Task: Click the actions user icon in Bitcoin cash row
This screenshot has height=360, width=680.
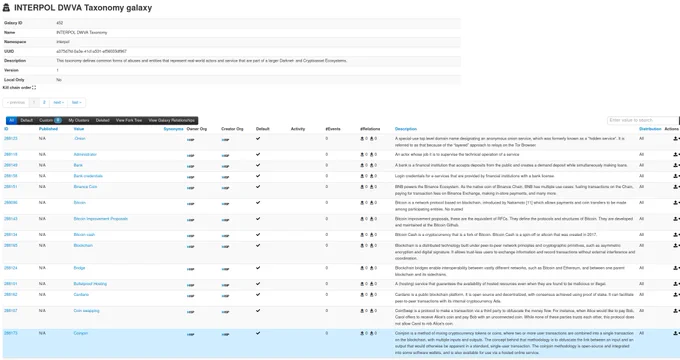Action: (x=675, y=235)
